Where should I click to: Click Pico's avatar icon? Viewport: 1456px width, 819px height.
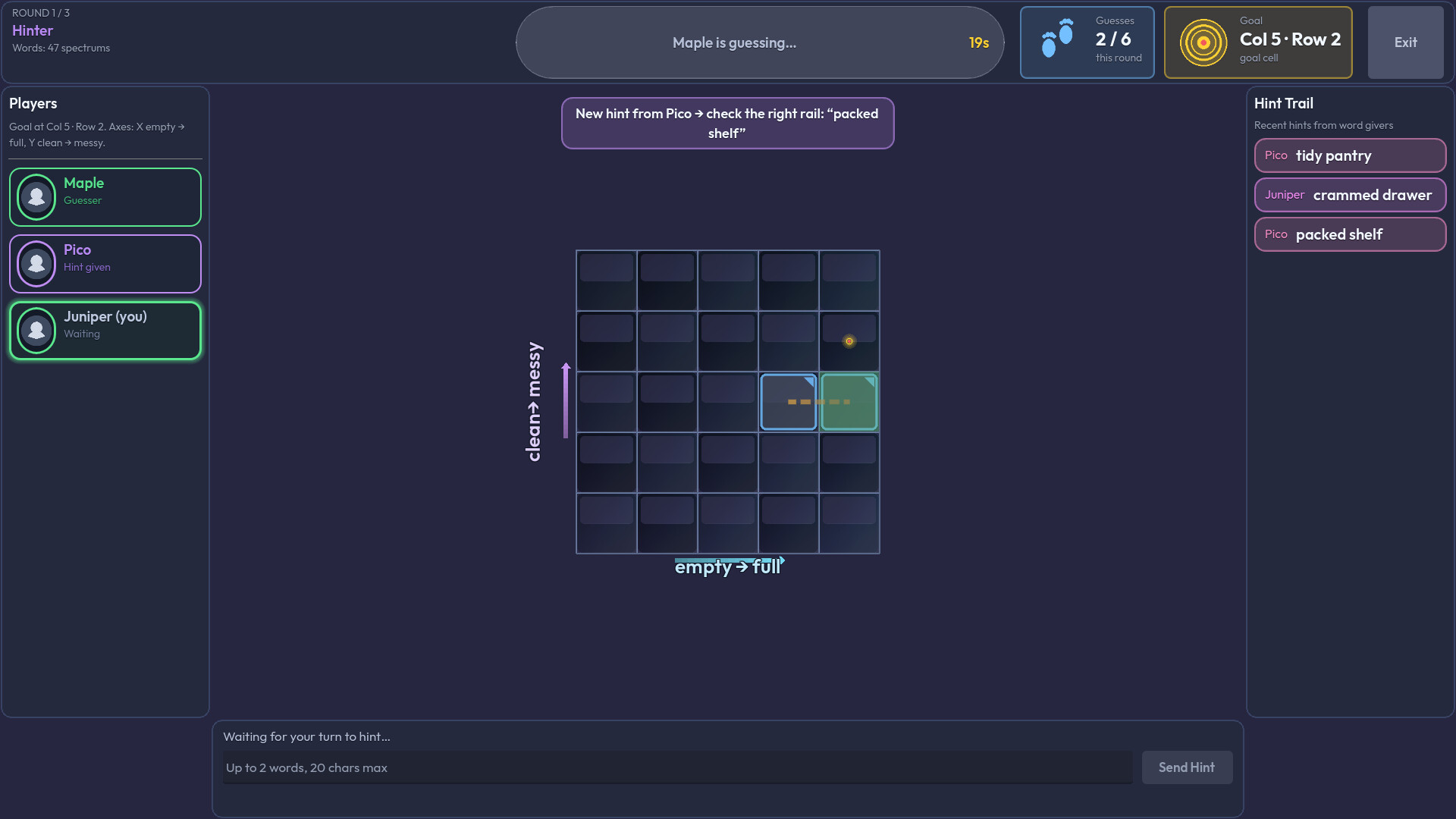click(x=36, y=264)
